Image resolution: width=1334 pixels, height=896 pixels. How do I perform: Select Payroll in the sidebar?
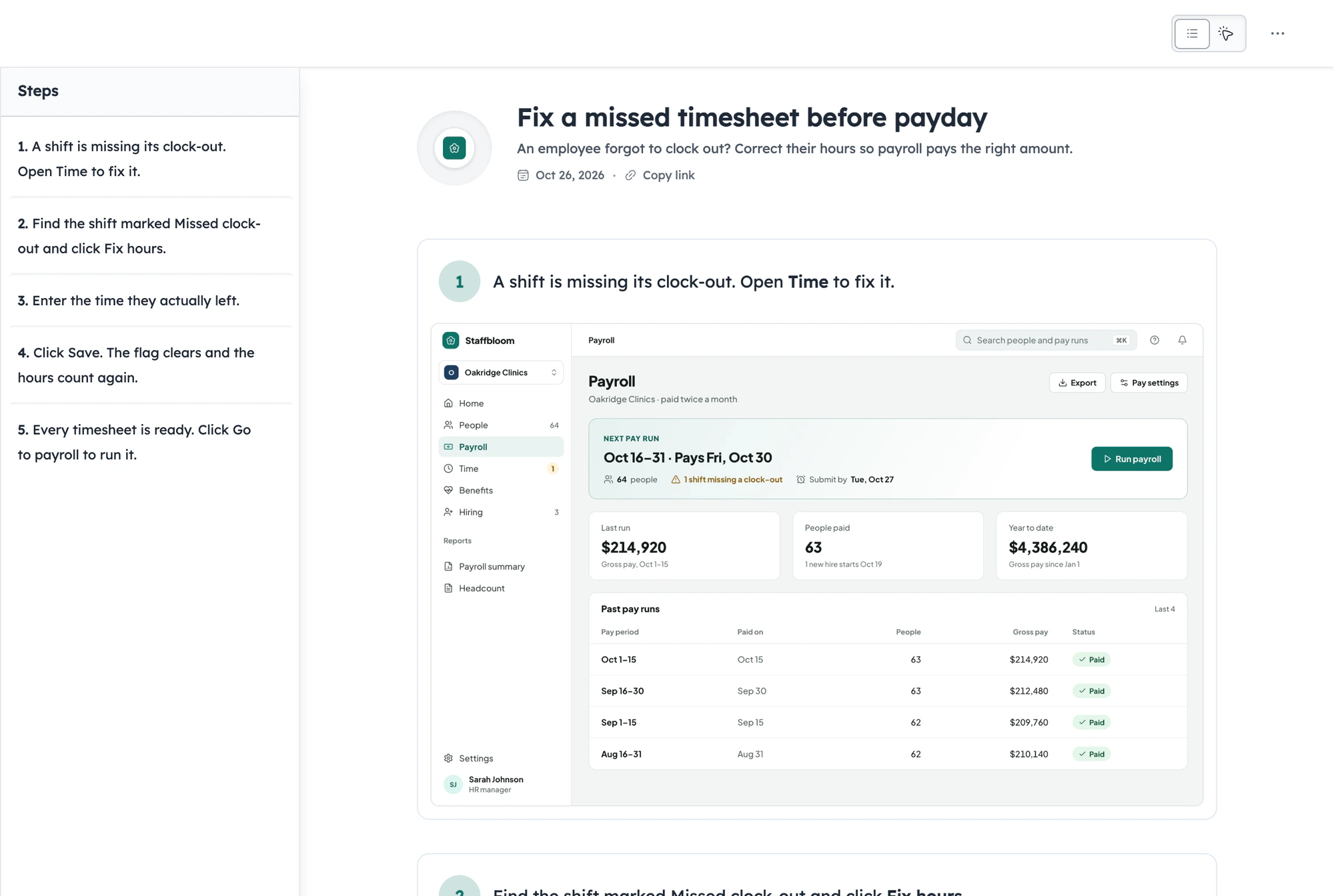click(x=501, y=447)
